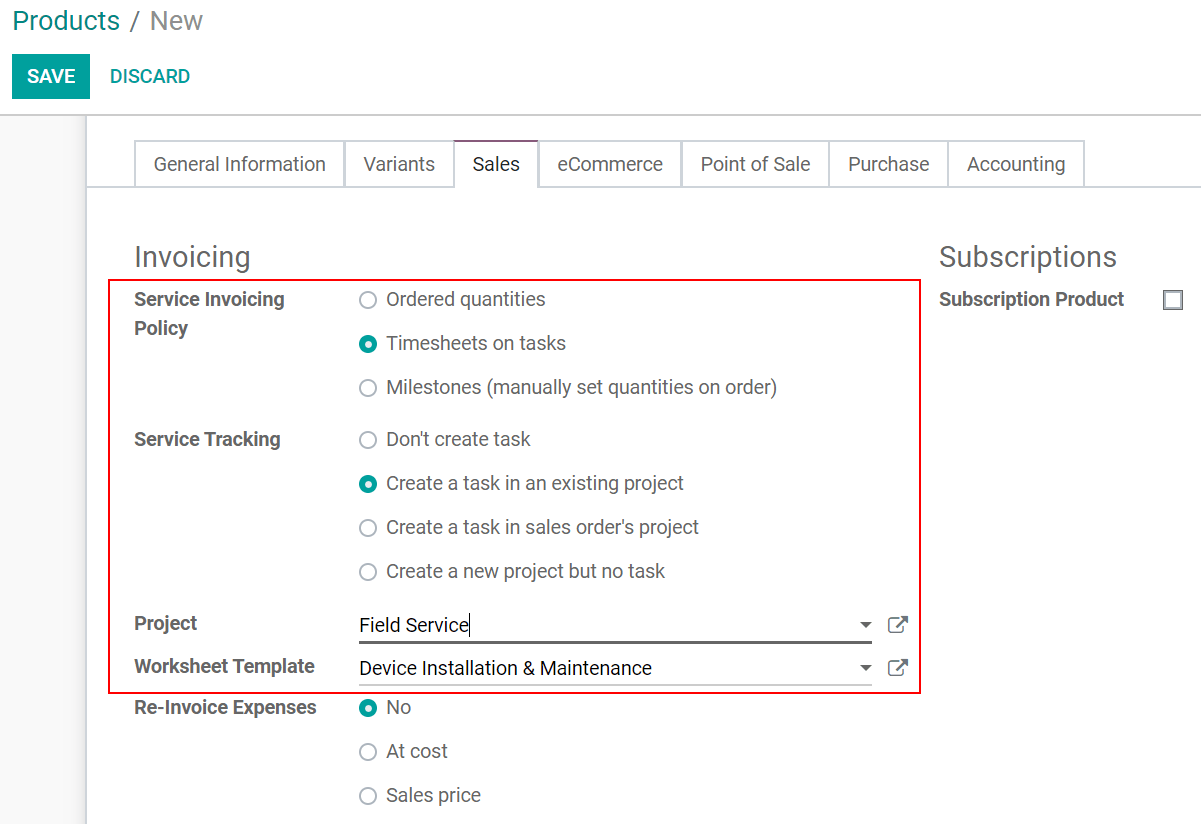Image resolution: width=1201 pixels, height=824 pixels.
Task: Select Create a new project but no task
Action: point(368,572)
